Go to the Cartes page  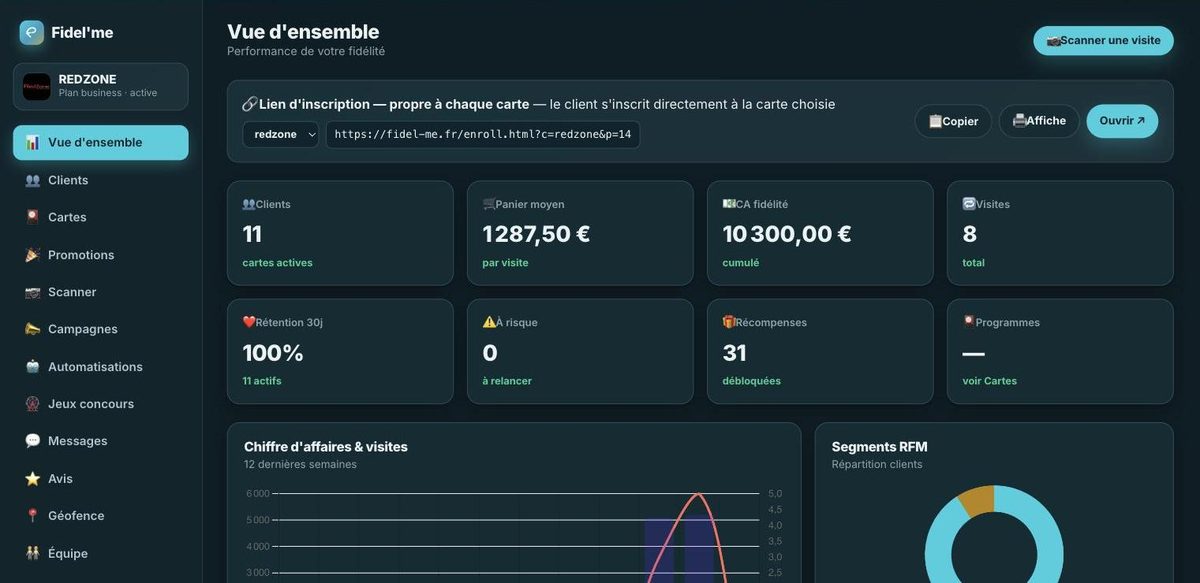pos(101,217)
